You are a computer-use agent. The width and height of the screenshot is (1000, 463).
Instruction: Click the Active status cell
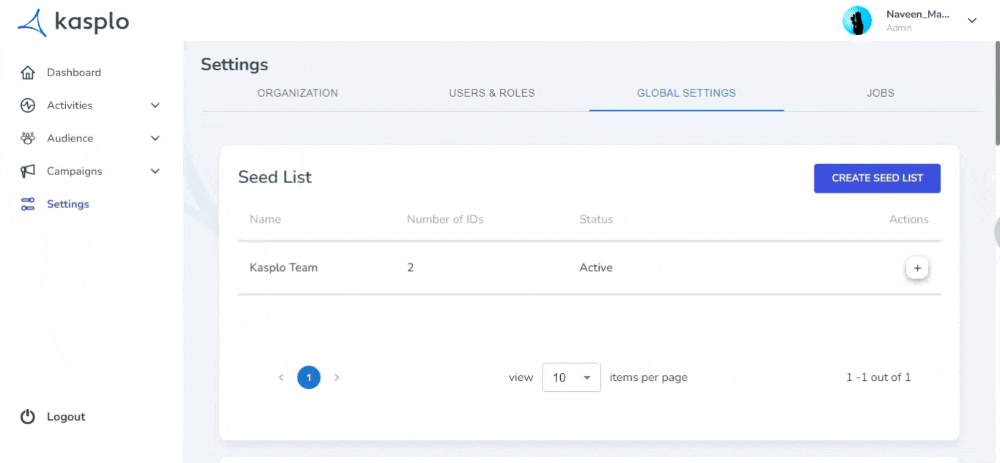click(596, 268)
